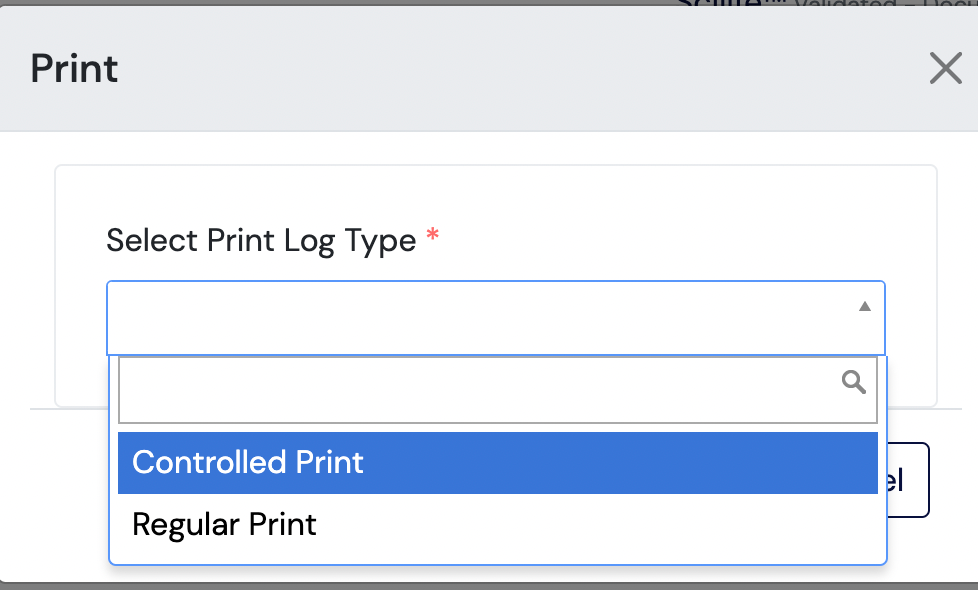Collapse the dropdown using the up arrow
The height and width of the screenshot is (592, 978).
click(x=864, y=306)
